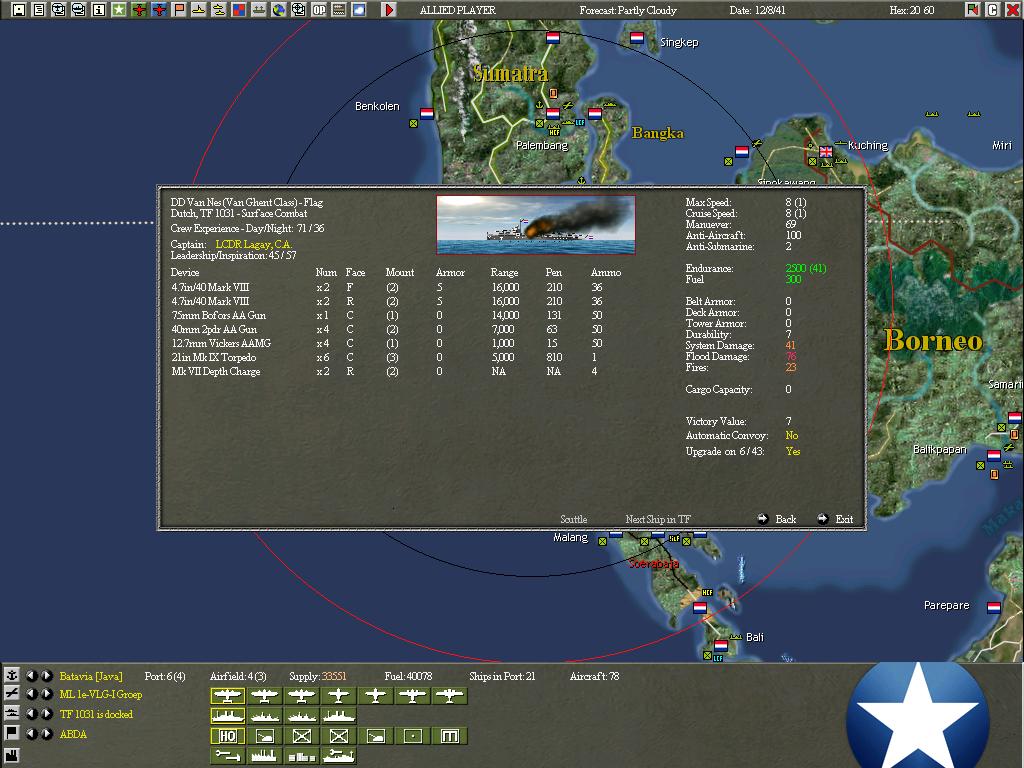The width and height of the screenshot is (1024, 768).
Task: Click the factory industry icon bottom-left
Action: (11, 756)
